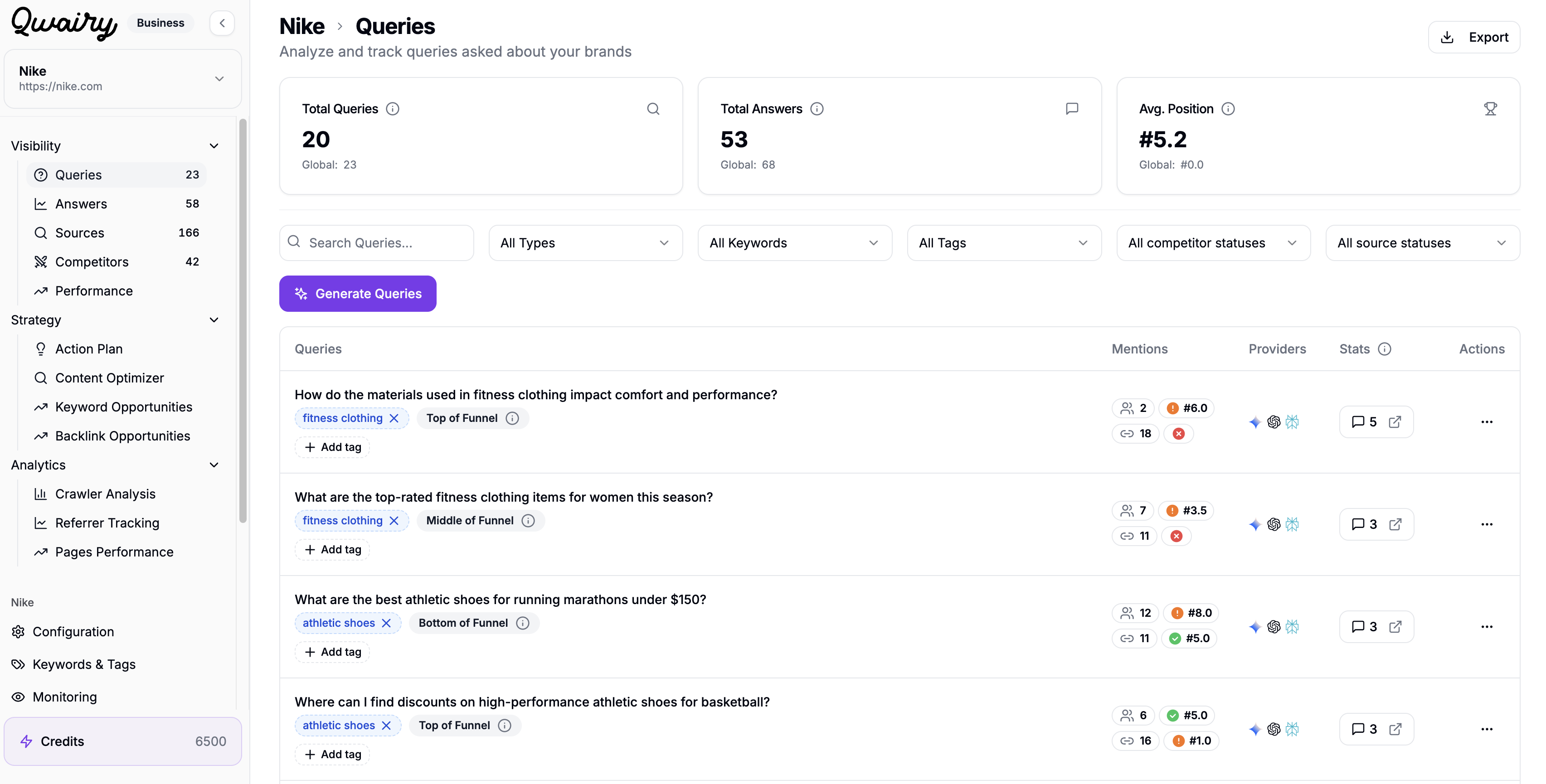The image size is (1546, 784).
Task: Click the Credits 6500 panel
Action: coord(122,742)
